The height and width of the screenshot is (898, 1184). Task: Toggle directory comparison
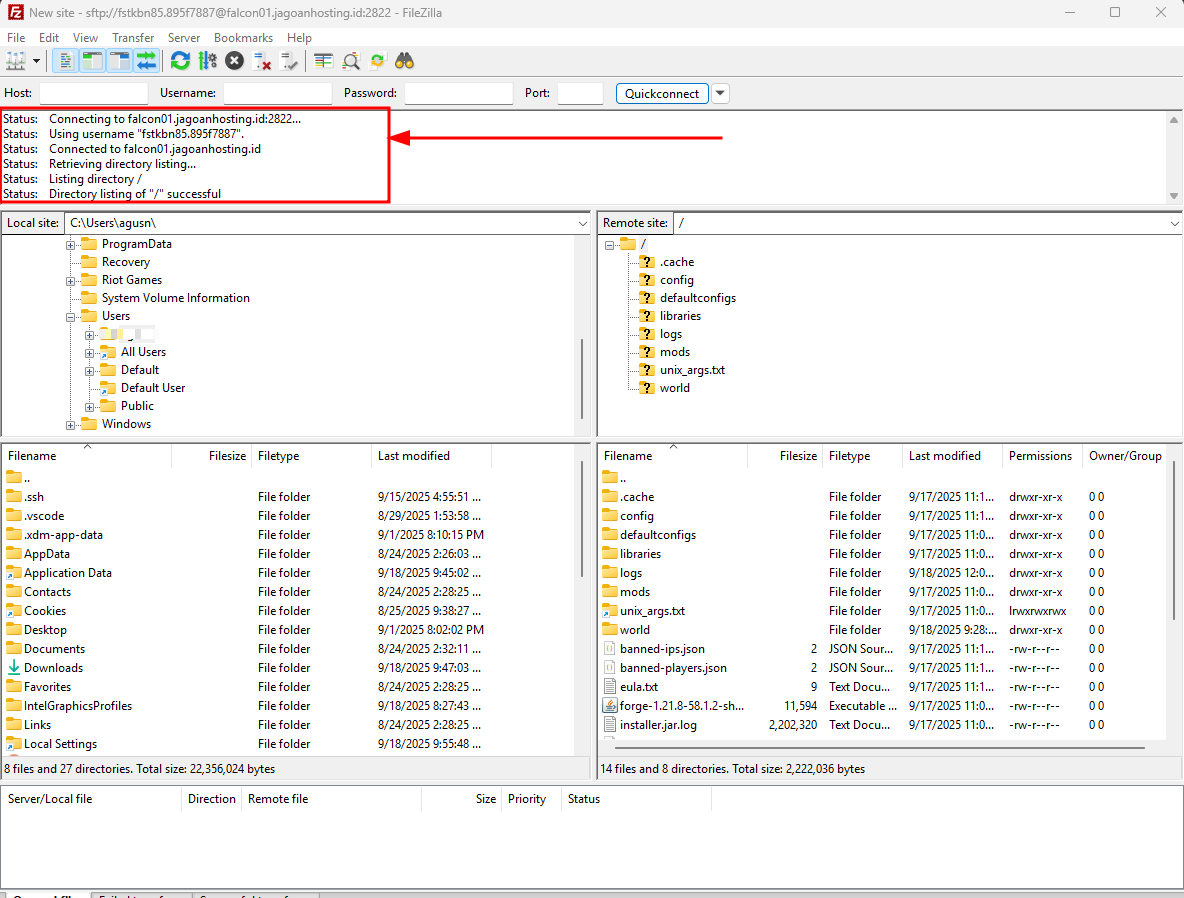click(350, 61)
